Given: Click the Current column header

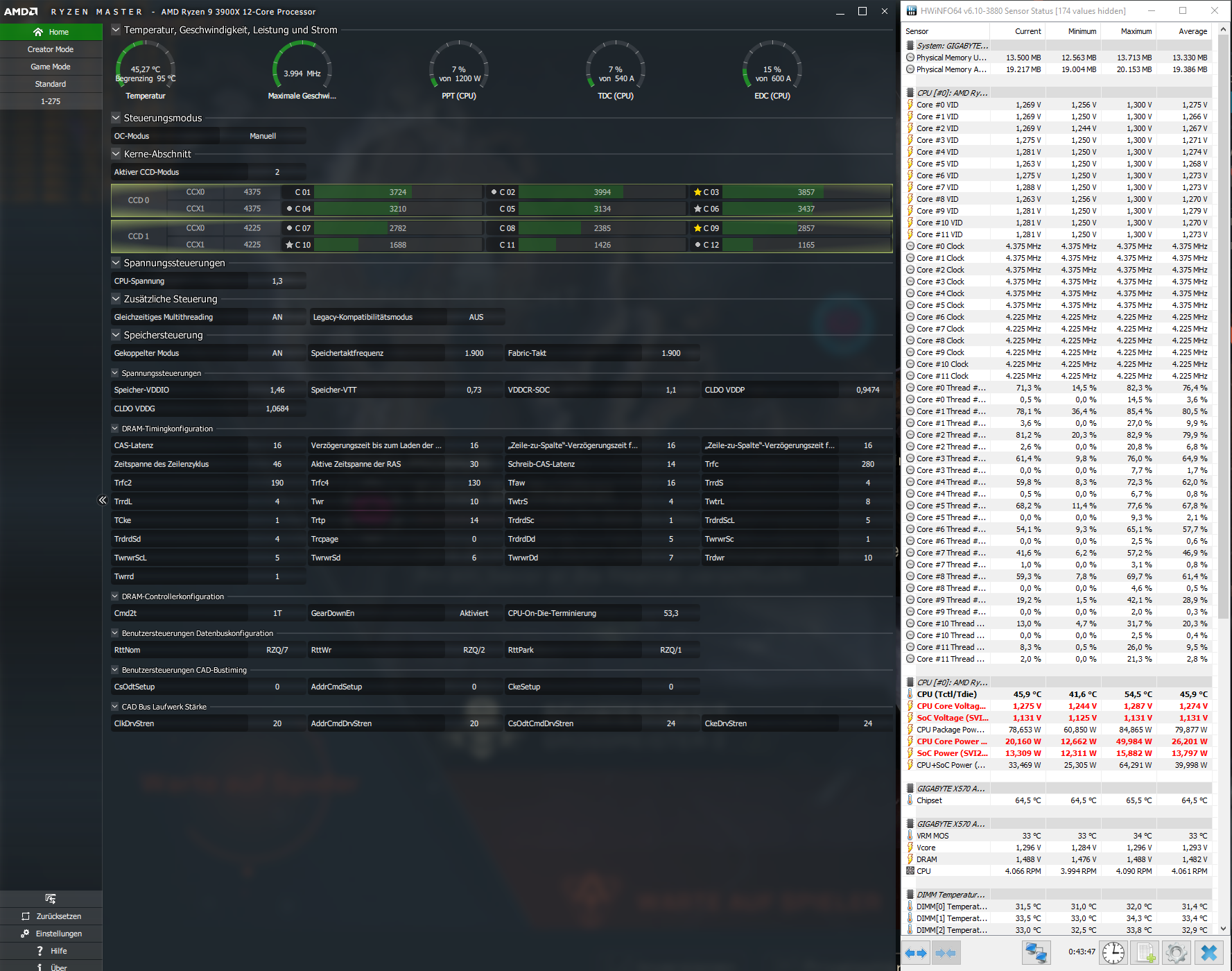Looking at the screenshot, I should pyautogui.click(x=1017, y=31).
